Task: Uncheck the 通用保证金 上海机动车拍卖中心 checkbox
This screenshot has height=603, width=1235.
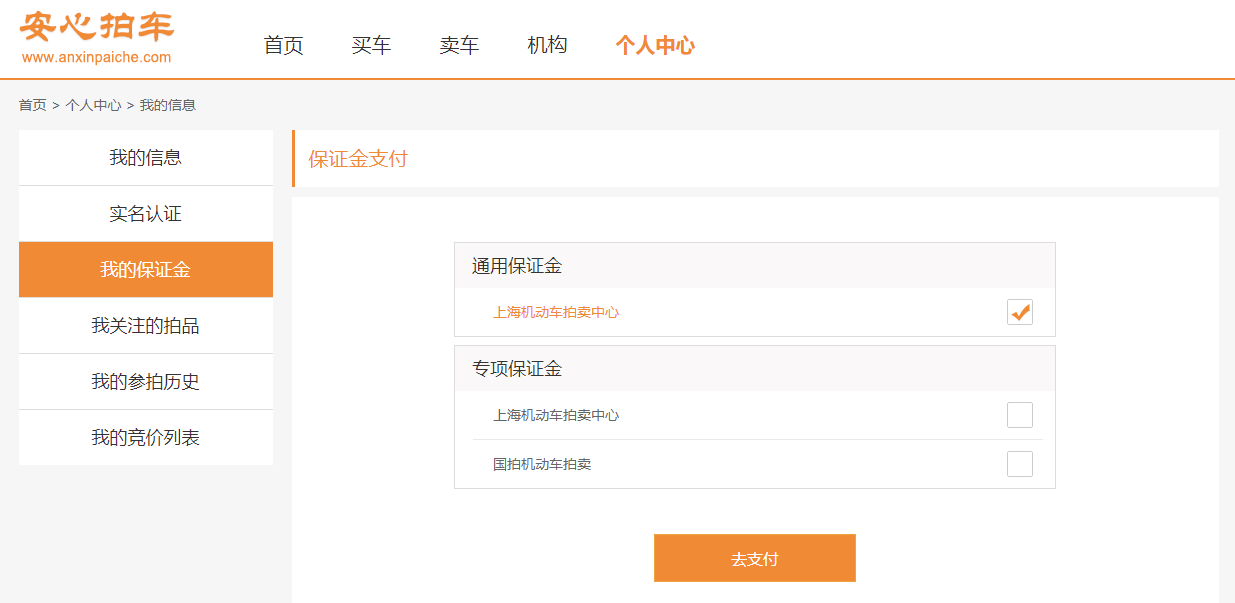Action: 1019,312
